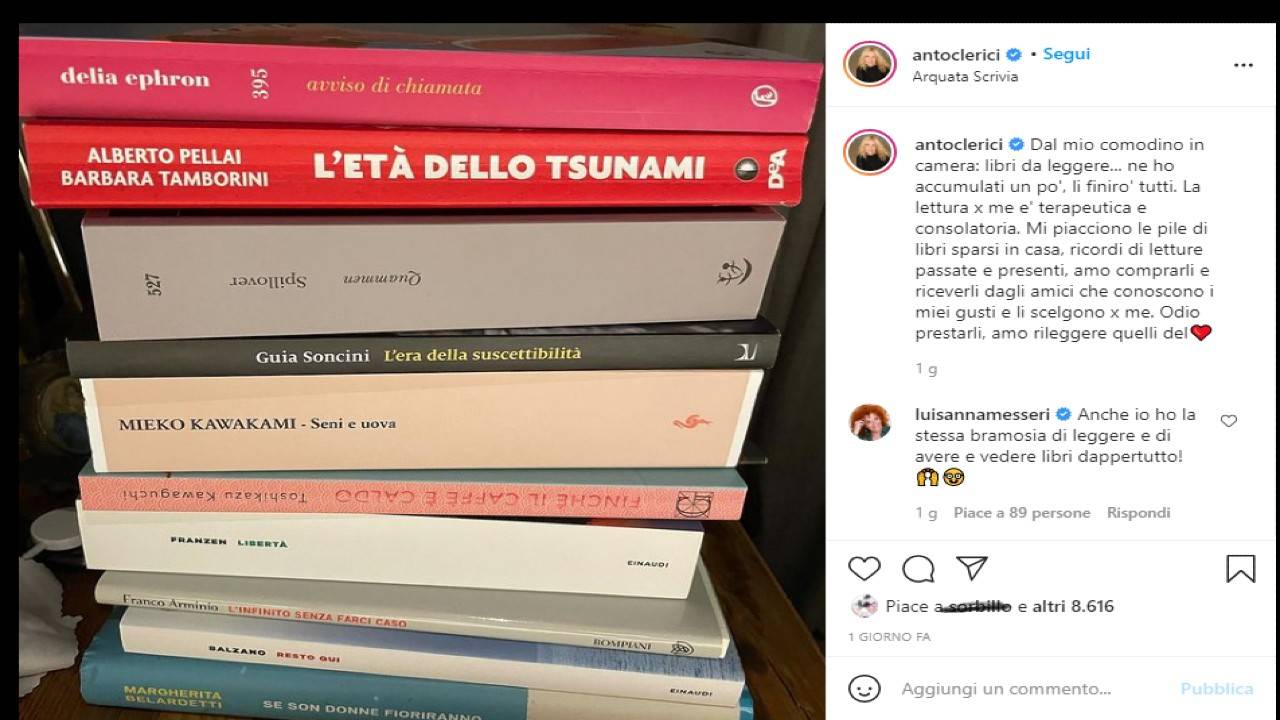Image resolution: width=1280 pixels, height=720 pixels.
Task: Open luisannamesseri's avatar picture
Action: [x=869, y=422]
